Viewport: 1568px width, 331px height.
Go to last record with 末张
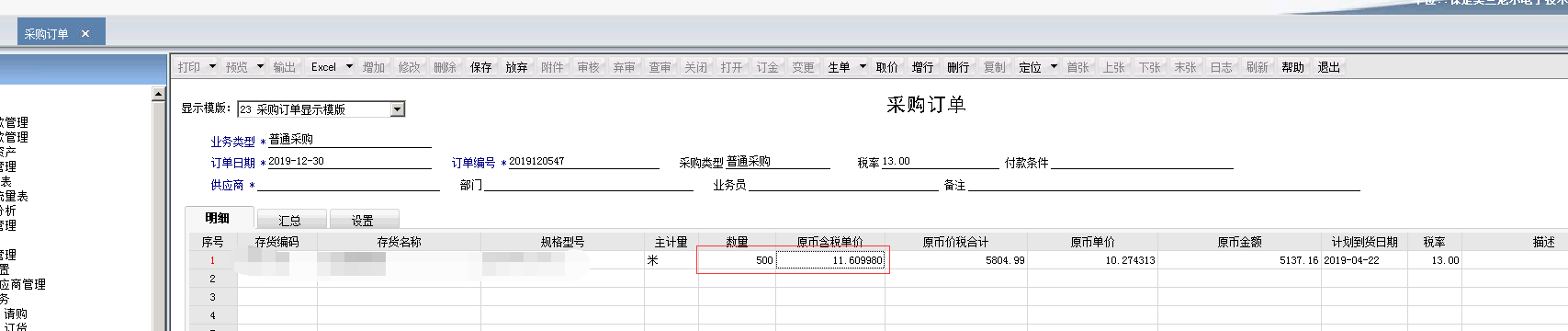click(x=1186, y=67)
